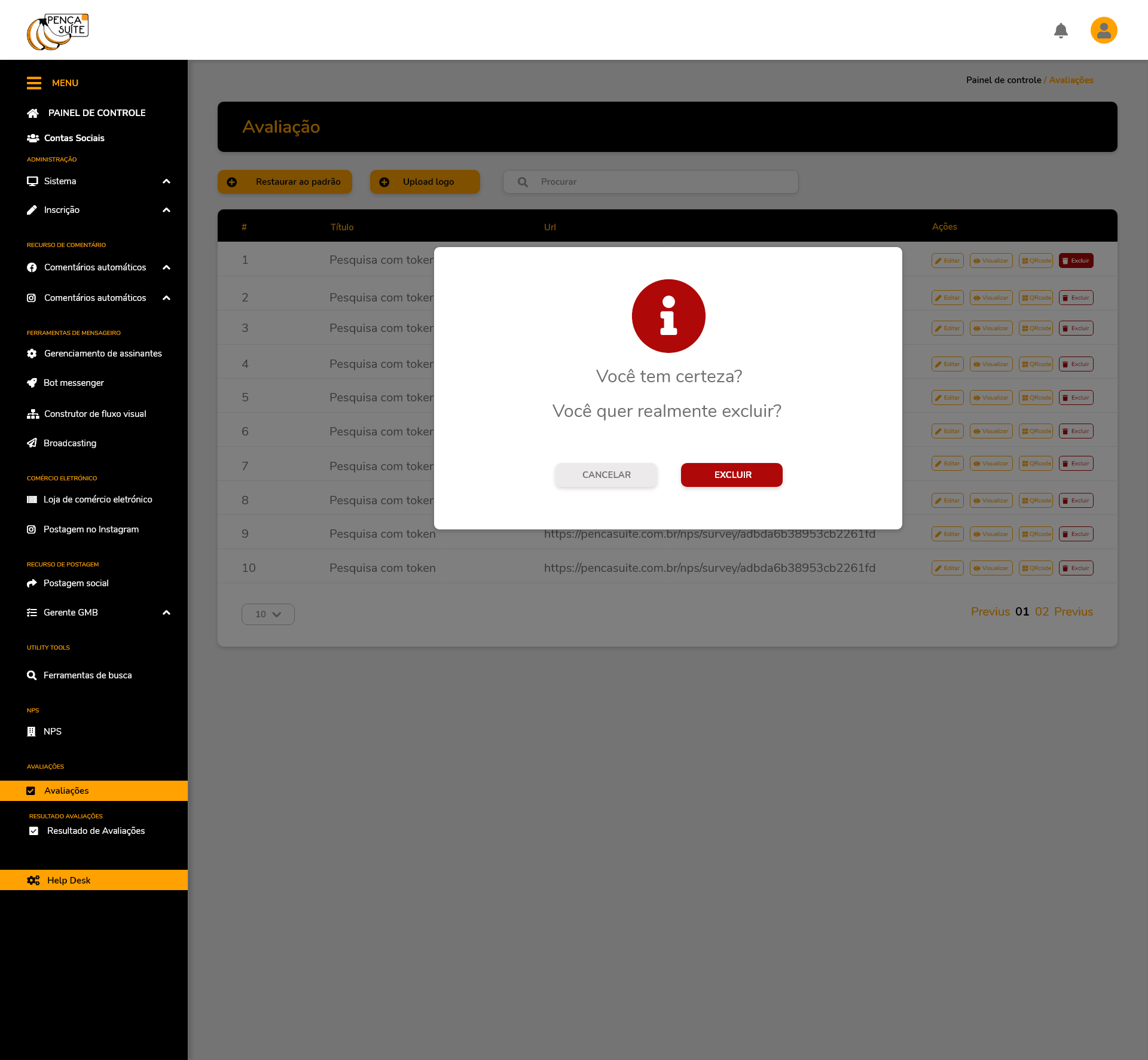
Task: Click the Avaliações checkbox icon in sidebar
Action: pyautogui.click(x=31, y=791)
